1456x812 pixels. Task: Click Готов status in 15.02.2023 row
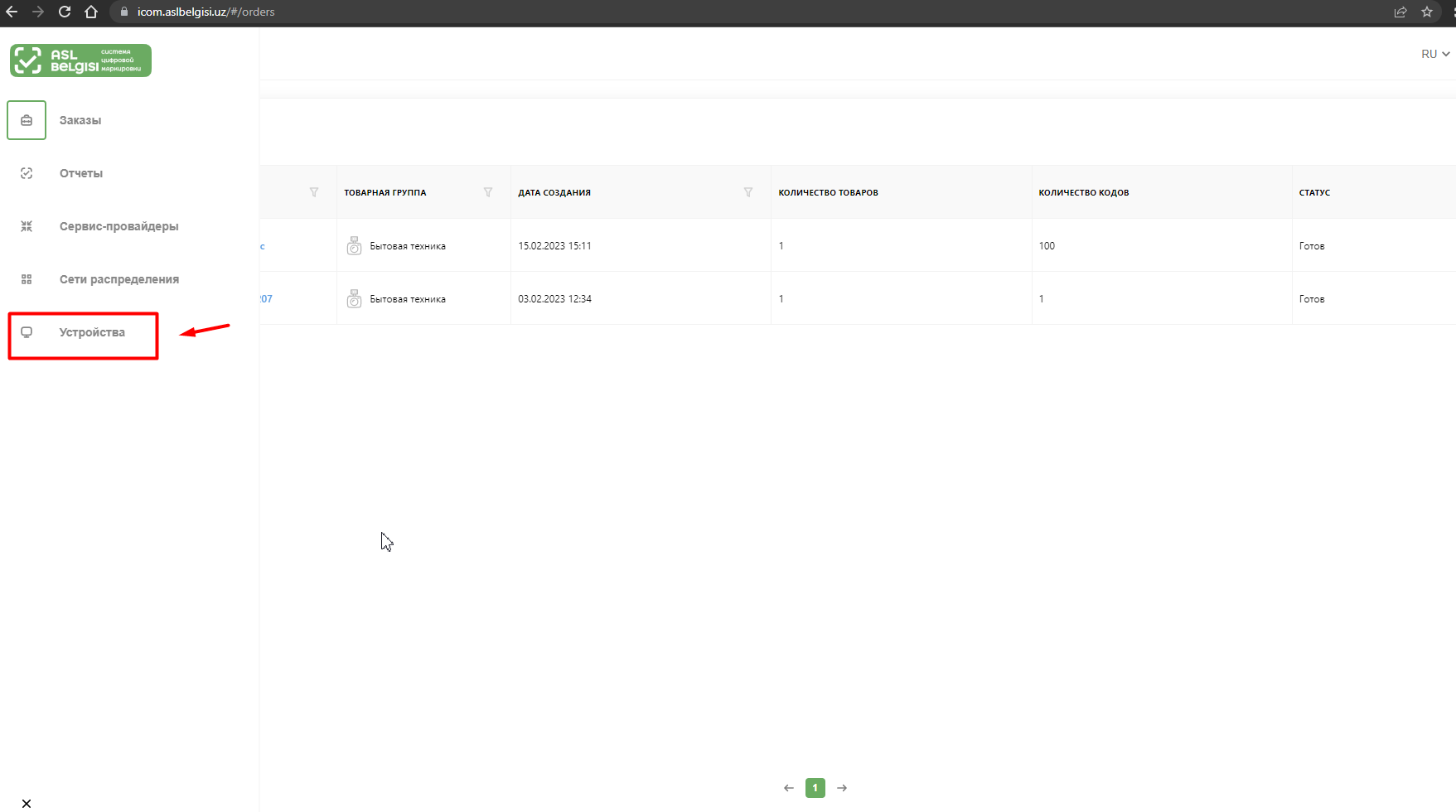pos(1312,246)
